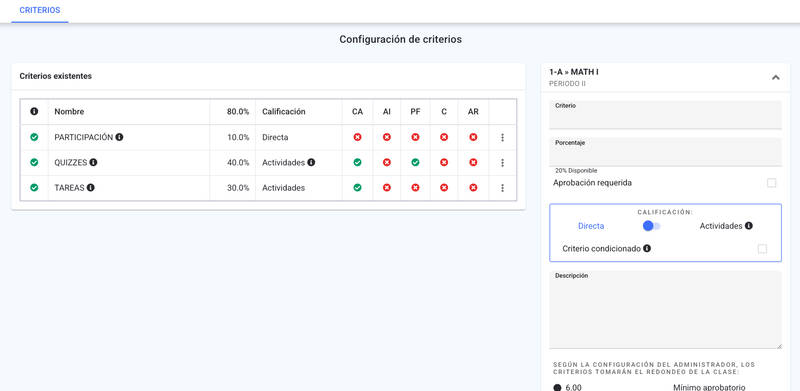The image size is (800, 391).
Task: Click the CA green check in QUIZZES row
Action: 358,162
